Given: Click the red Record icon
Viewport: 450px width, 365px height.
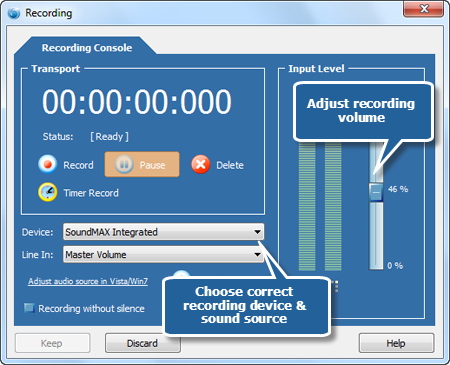Looking at the screenshot, I should 47,164.
